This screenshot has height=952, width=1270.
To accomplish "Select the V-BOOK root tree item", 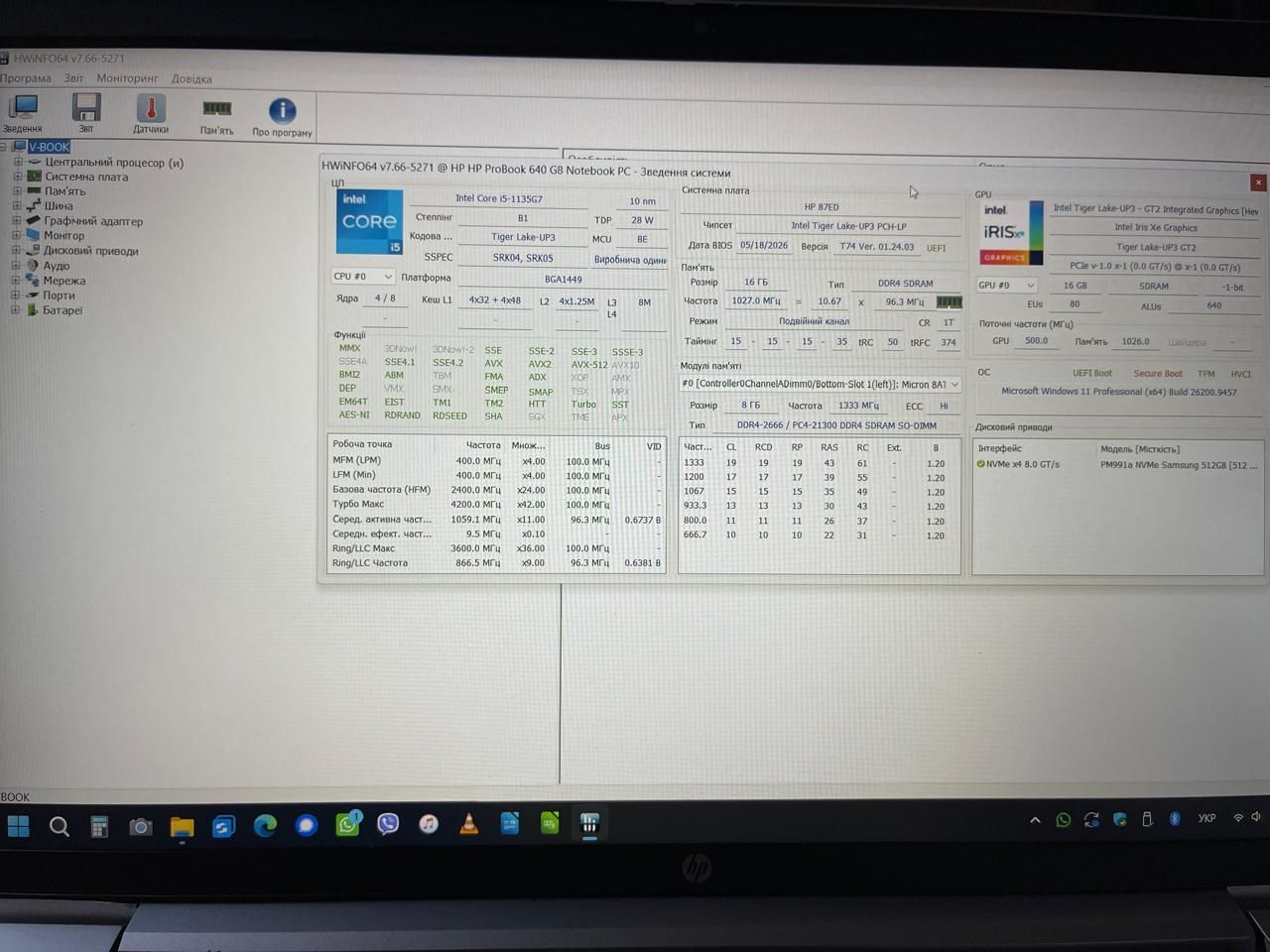I will pyautogui.click(x=49, y=147).
